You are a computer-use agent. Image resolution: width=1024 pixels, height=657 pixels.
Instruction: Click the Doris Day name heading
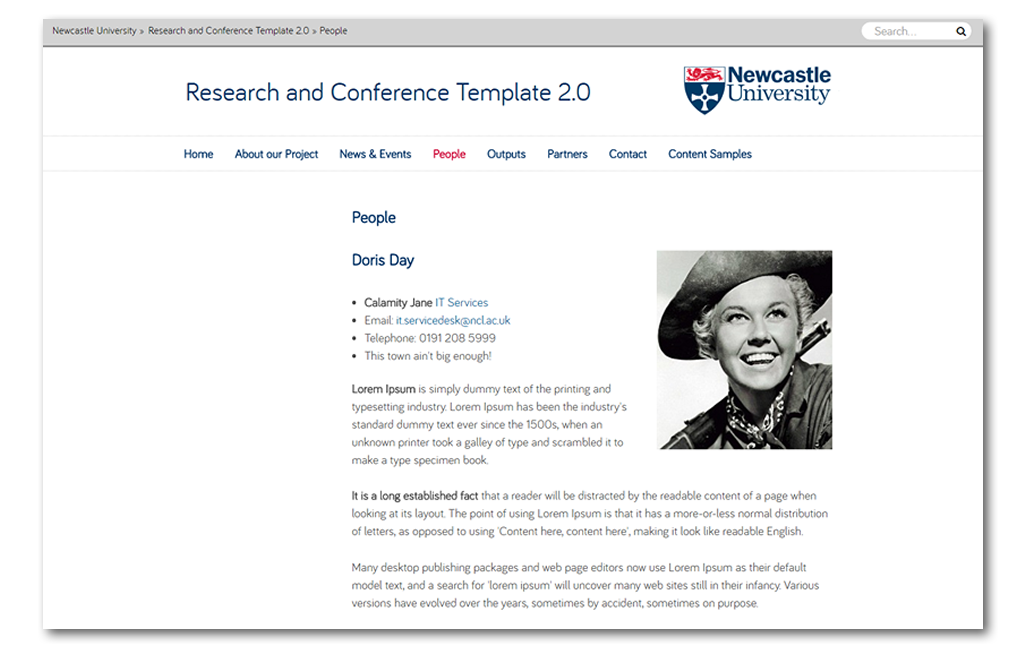coord(383,260)
